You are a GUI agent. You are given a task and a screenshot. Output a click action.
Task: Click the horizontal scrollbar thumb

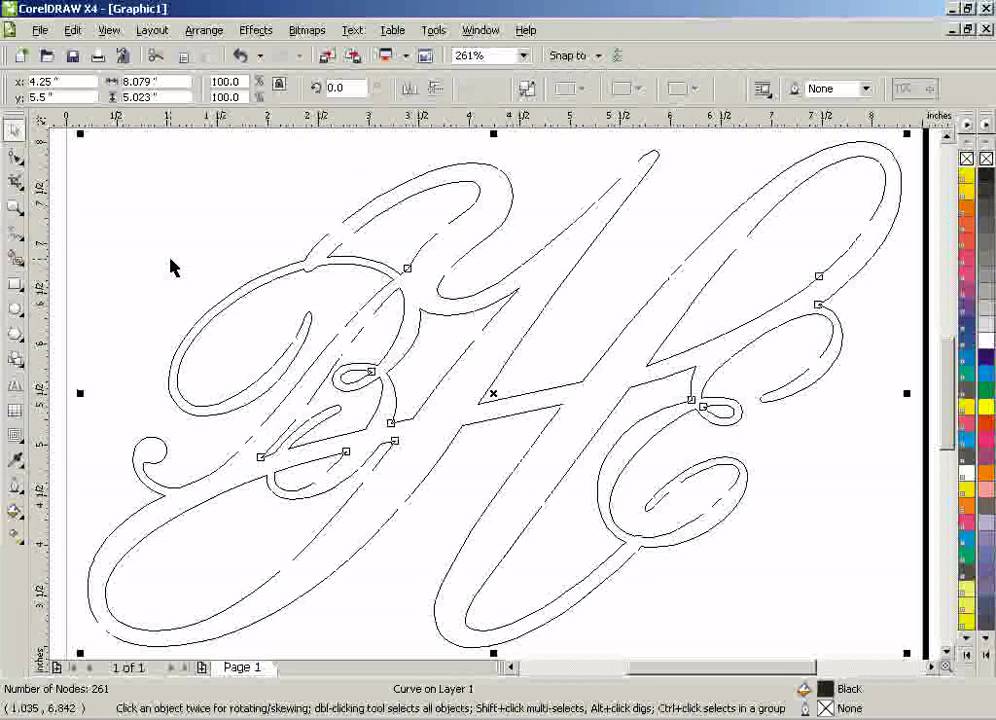point(722,667)
